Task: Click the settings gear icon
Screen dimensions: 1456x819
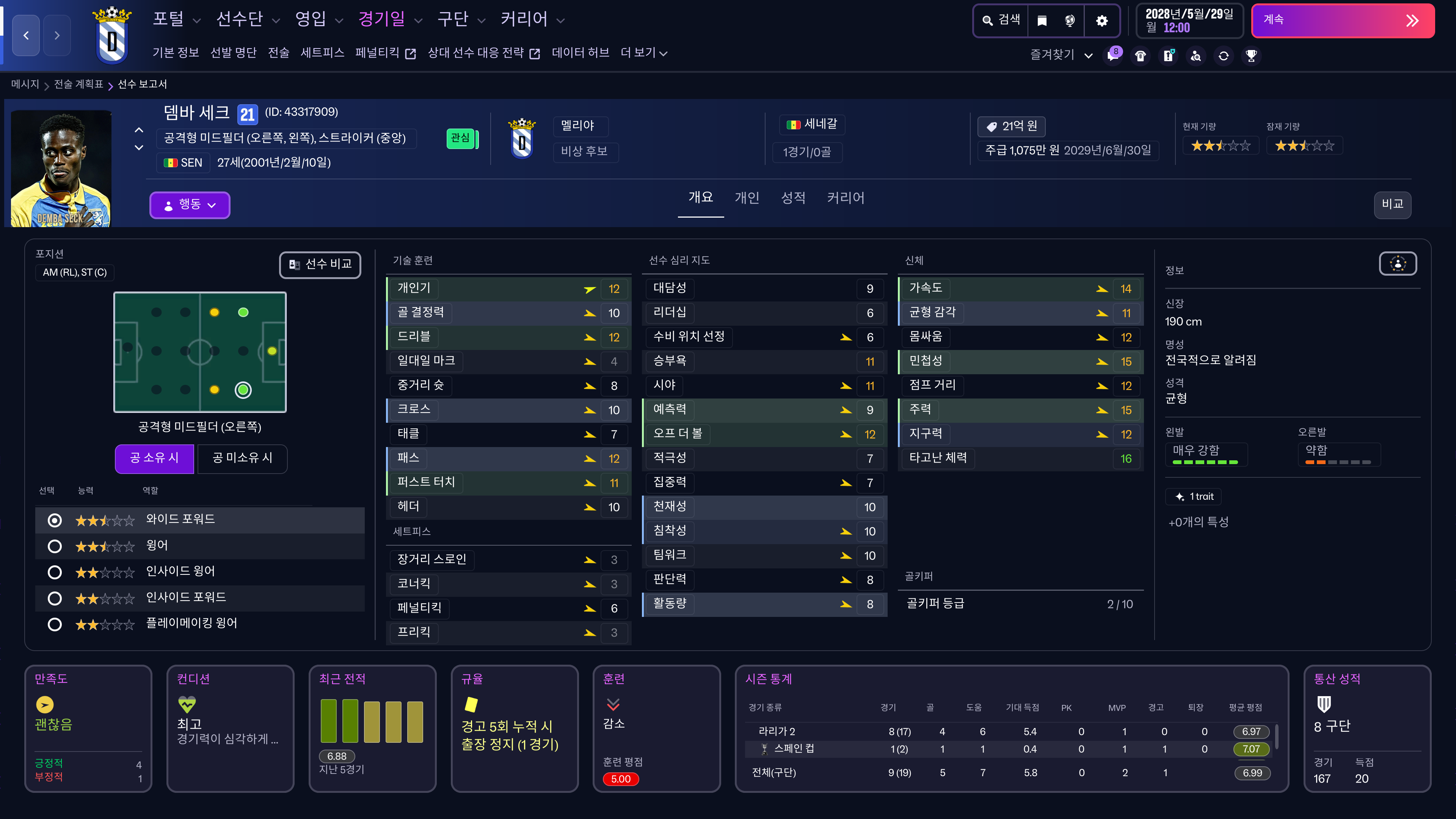Action: [1101, 21]
